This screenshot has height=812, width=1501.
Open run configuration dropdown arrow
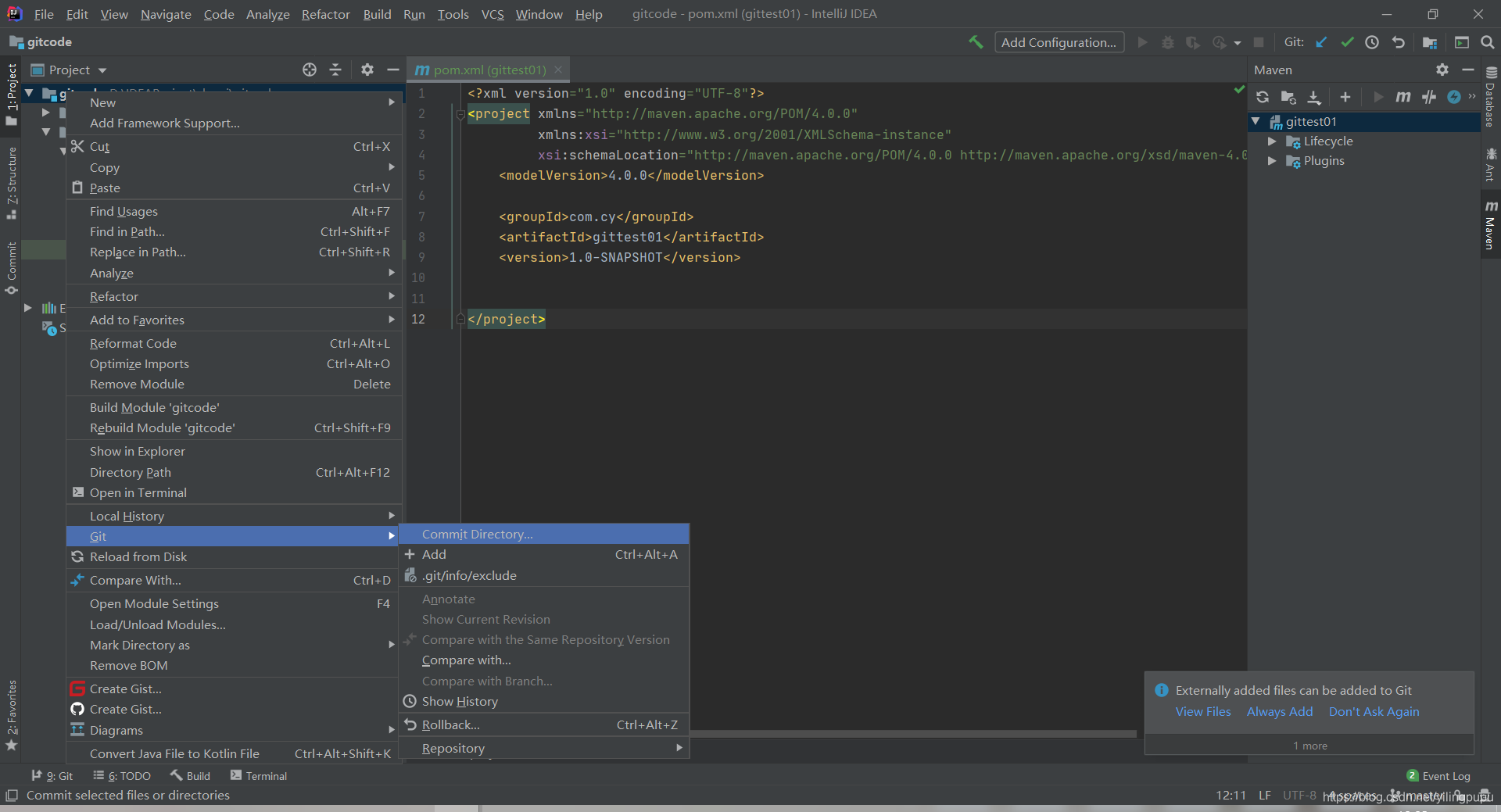pos(1238,43)
